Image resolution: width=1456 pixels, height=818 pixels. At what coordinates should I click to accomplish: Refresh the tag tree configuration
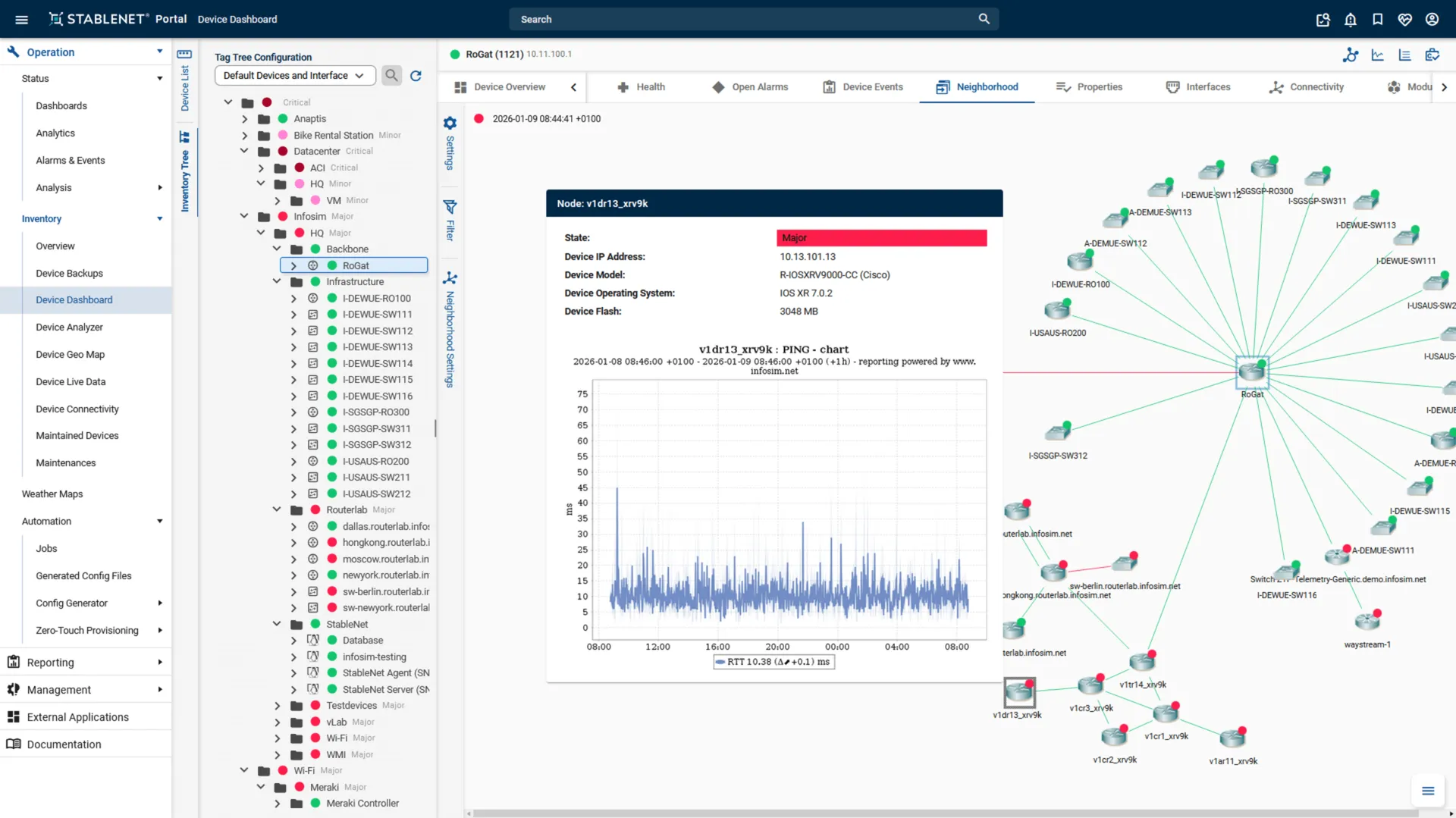[x=416, y=76]
